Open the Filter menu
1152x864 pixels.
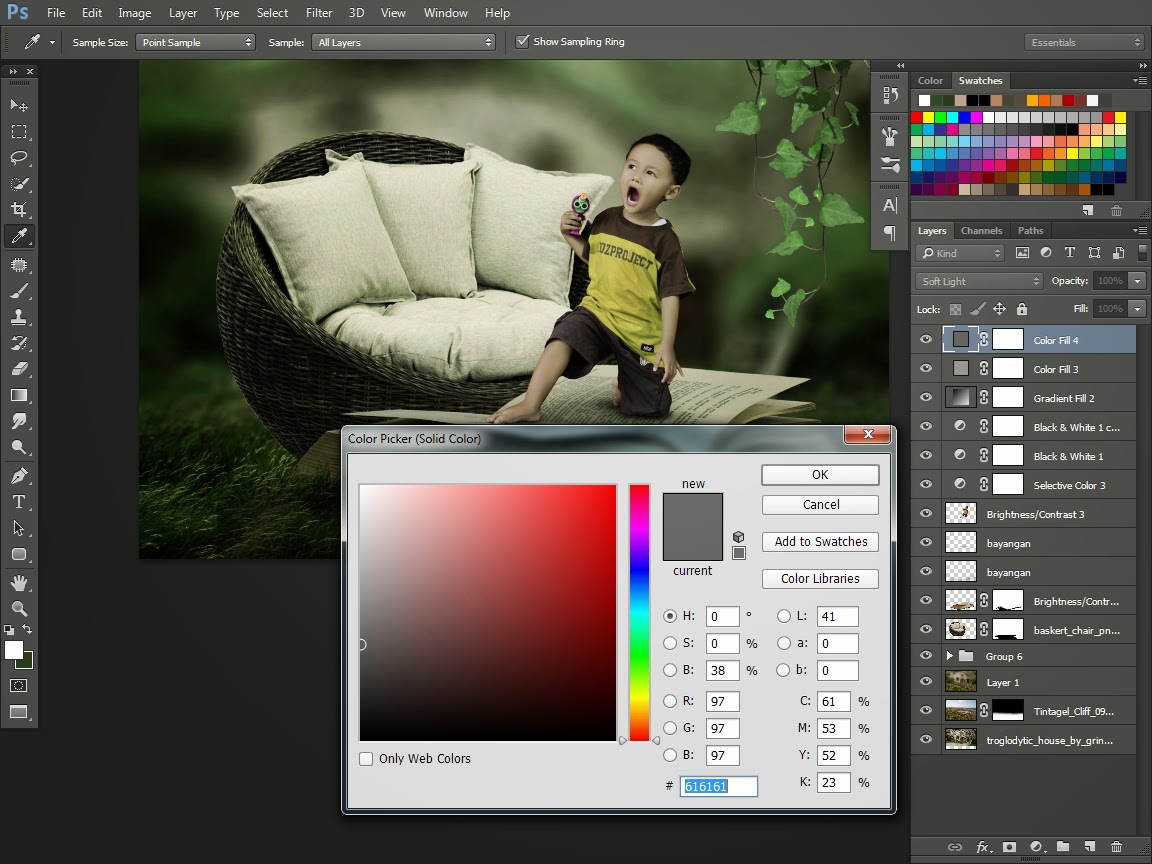(318, 13)
